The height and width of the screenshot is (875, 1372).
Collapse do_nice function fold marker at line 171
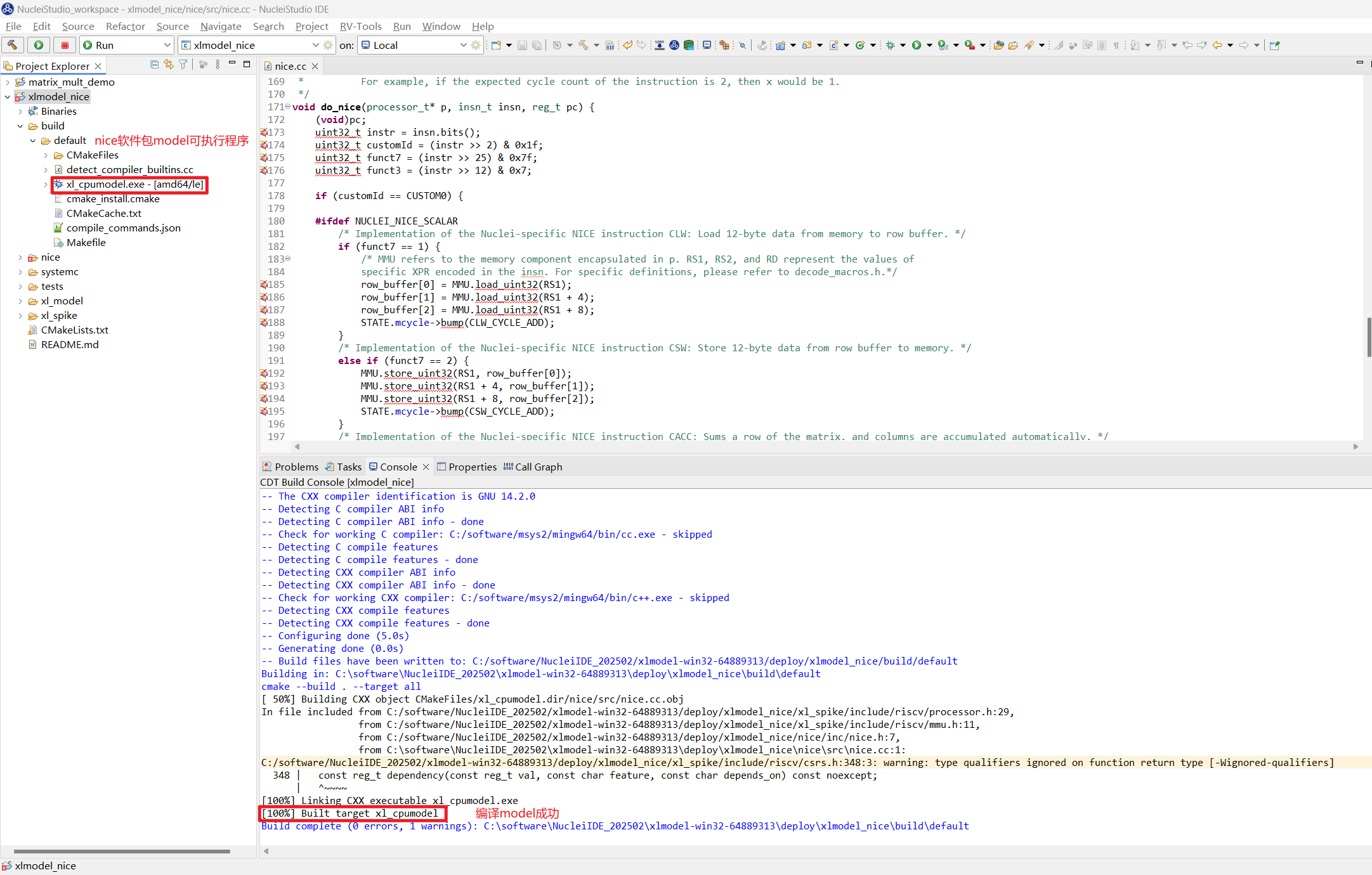[288, 107]
